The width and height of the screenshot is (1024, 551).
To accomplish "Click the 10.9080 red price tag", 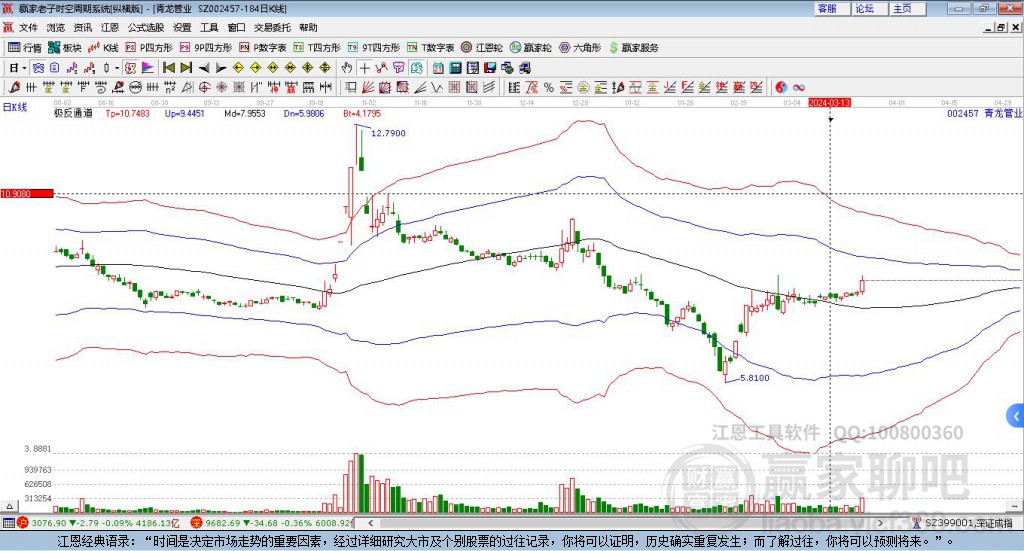I will (x=27, y=193).
